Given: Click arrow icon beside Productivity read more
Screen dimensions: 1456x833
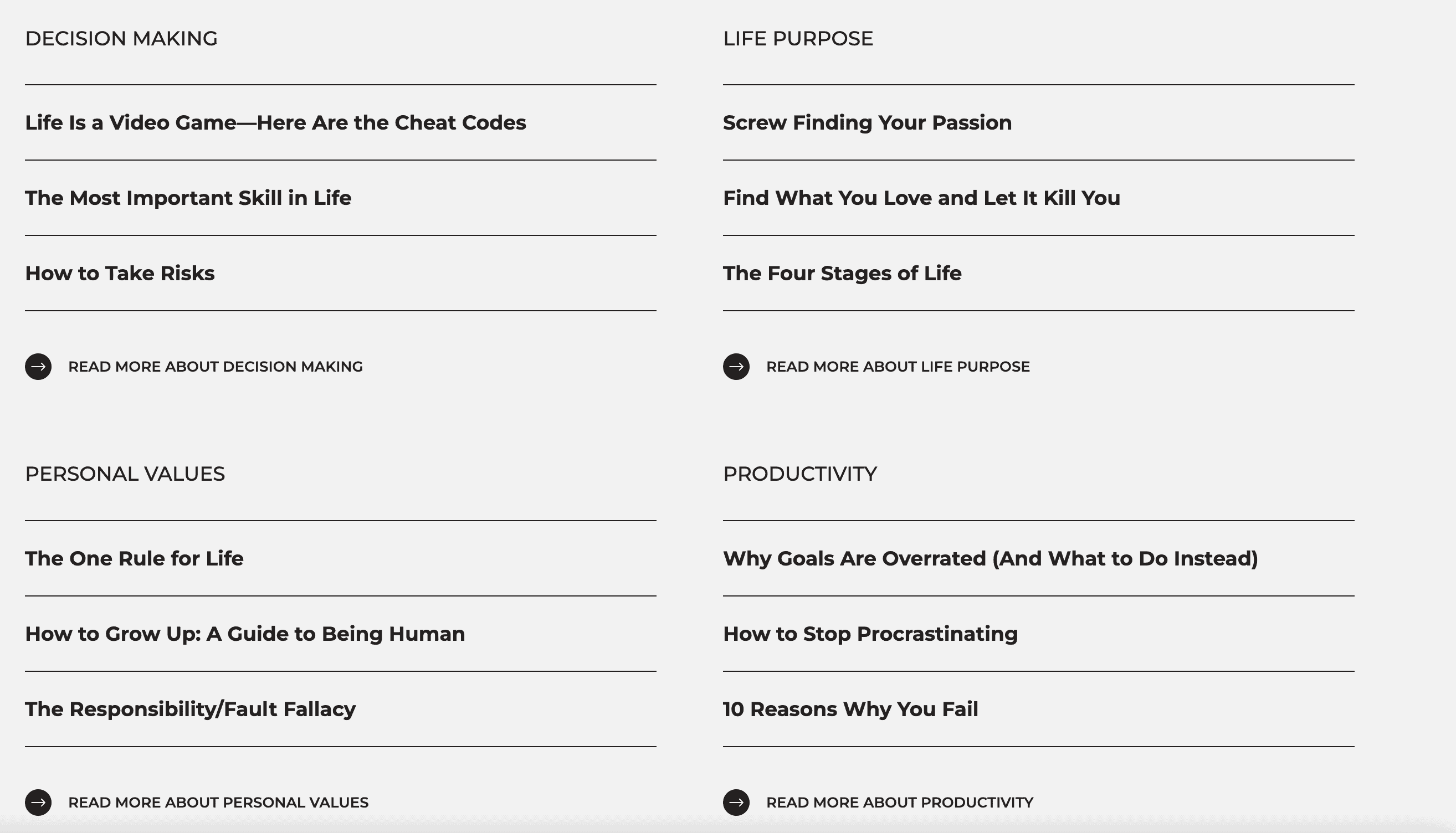Looking at the screenshot, I should [736, 802].
